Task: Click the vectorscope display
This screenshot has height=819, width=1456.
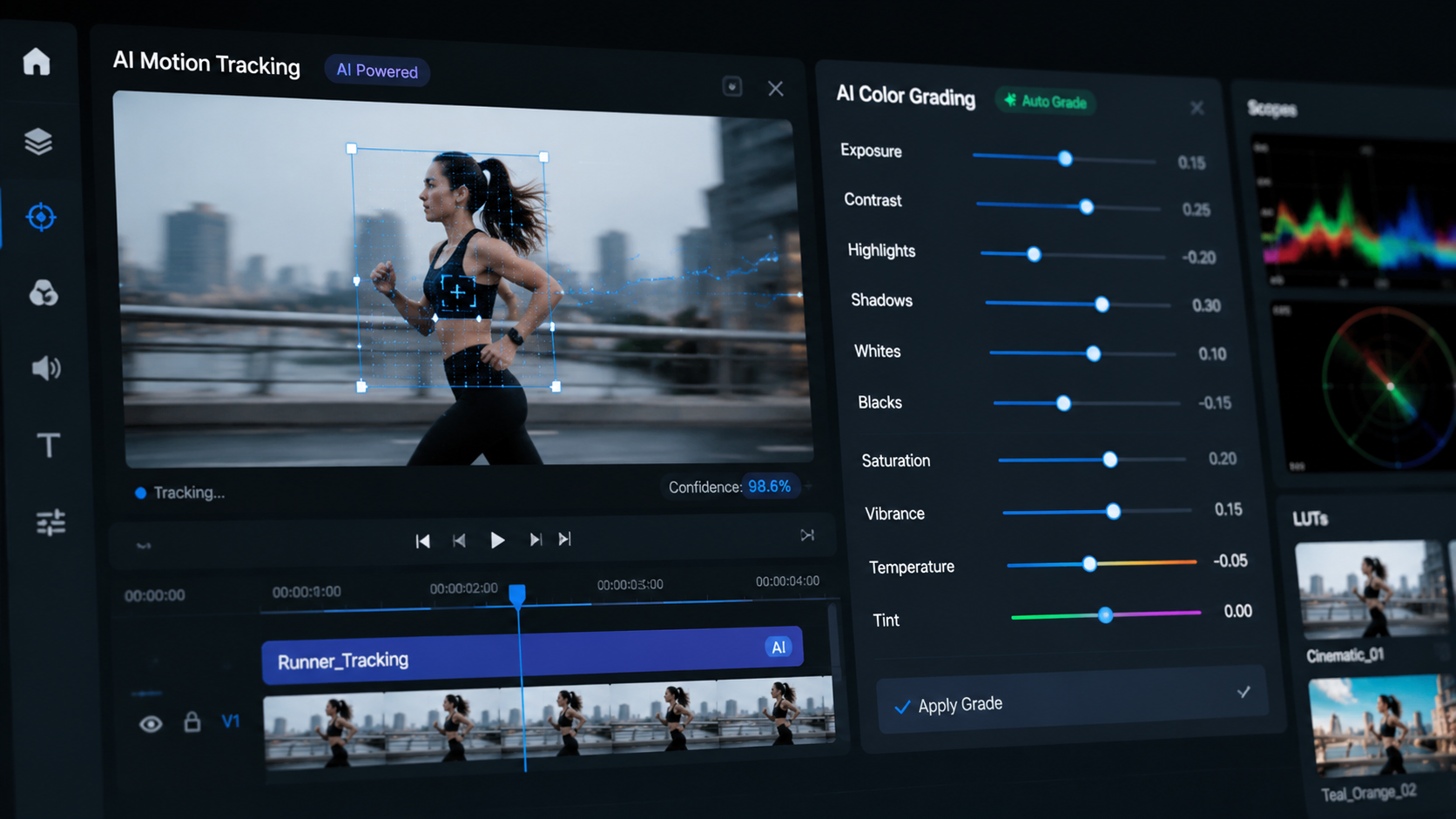Action: click(x=1365, y=387)
